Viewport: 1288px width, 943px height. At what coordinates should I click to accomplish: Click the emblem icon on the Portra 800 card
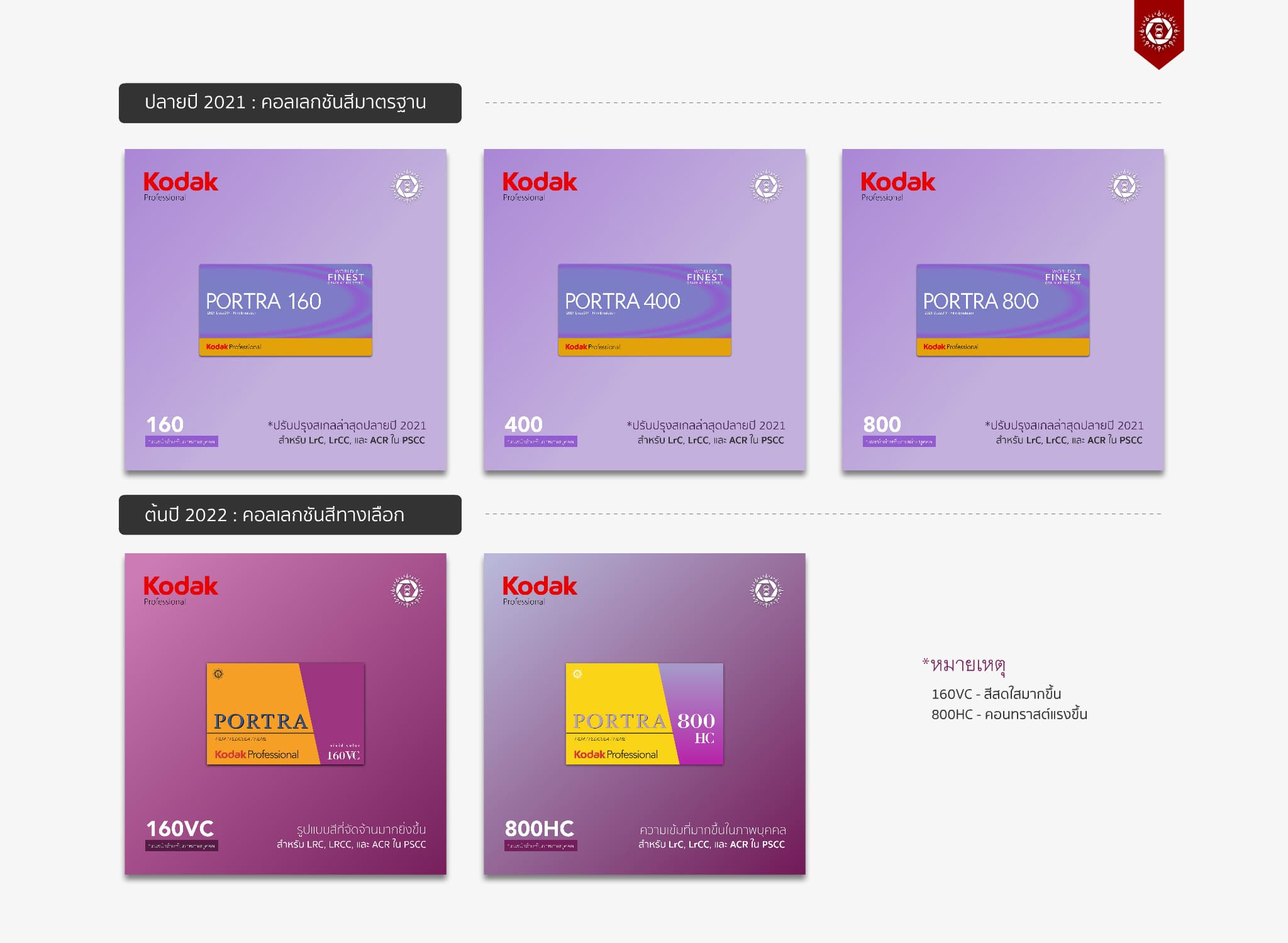click(x=1124, y=186)
